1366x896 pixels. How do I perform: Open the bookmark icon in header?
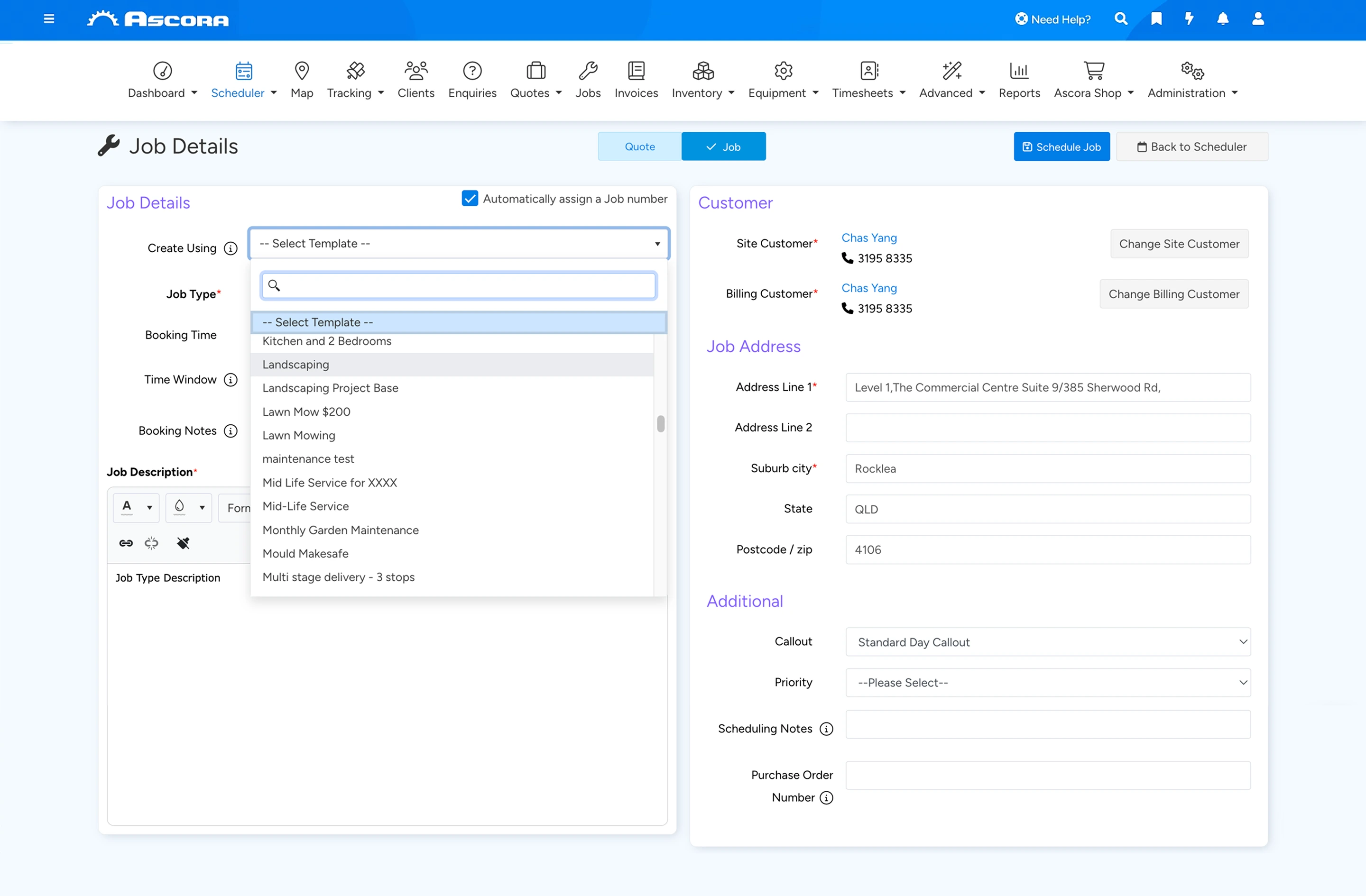[x=1156, y=19]
